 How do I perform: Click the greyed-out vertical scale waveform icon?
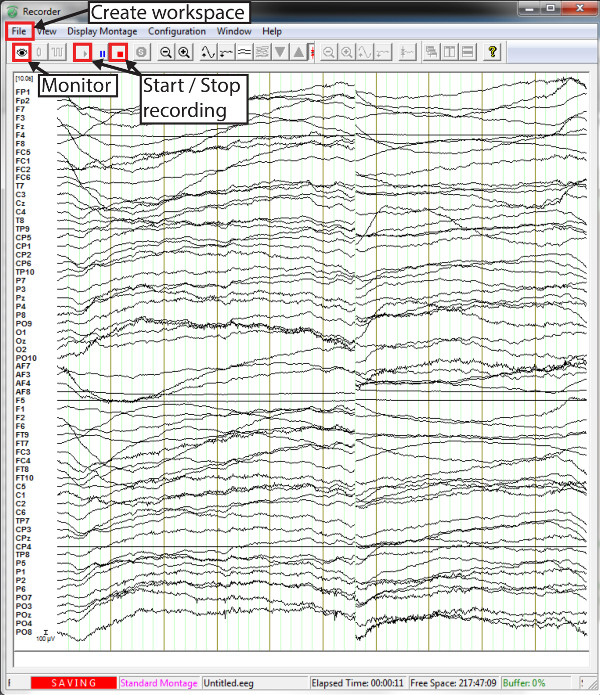point(406,52)
